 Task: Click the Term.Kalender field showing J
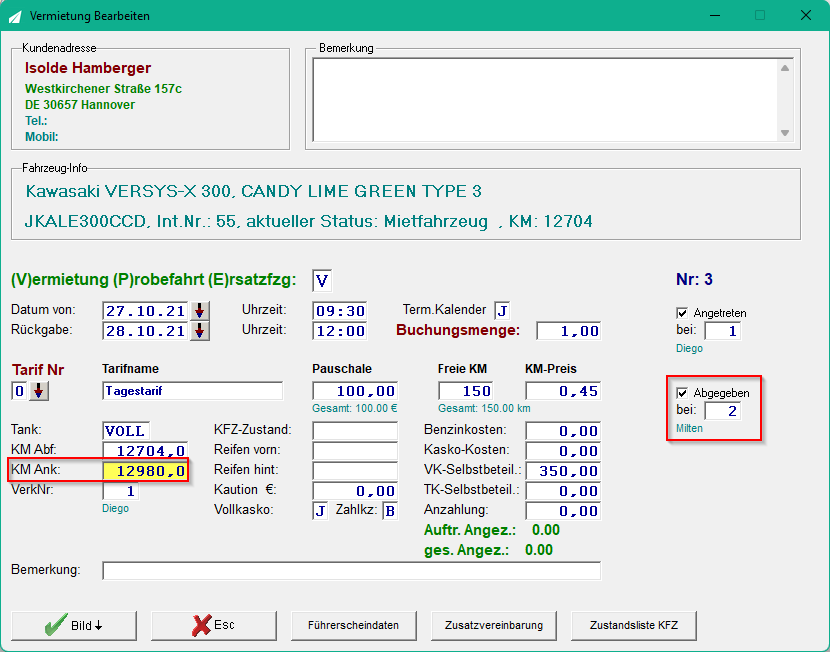click(x=502, y=311)
